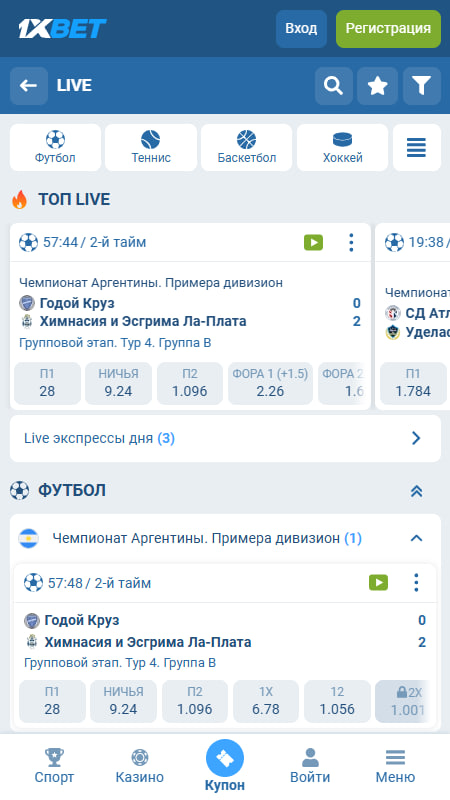
Task: Open three-dot options in TOP LIVE card
Action: (351, 242)
